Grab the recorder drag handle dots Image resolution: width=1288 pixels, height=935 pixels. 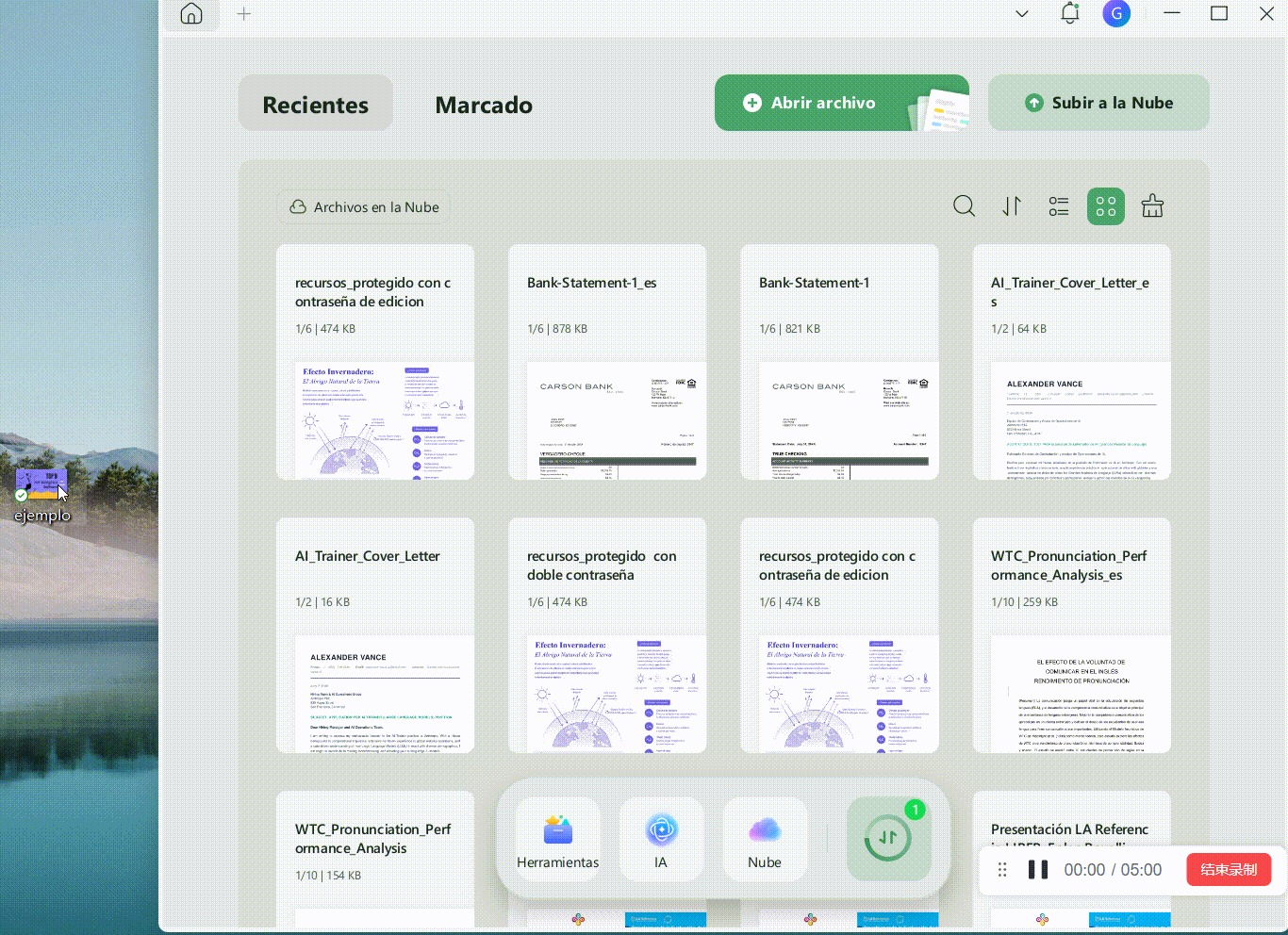(x=1002, y=870)
